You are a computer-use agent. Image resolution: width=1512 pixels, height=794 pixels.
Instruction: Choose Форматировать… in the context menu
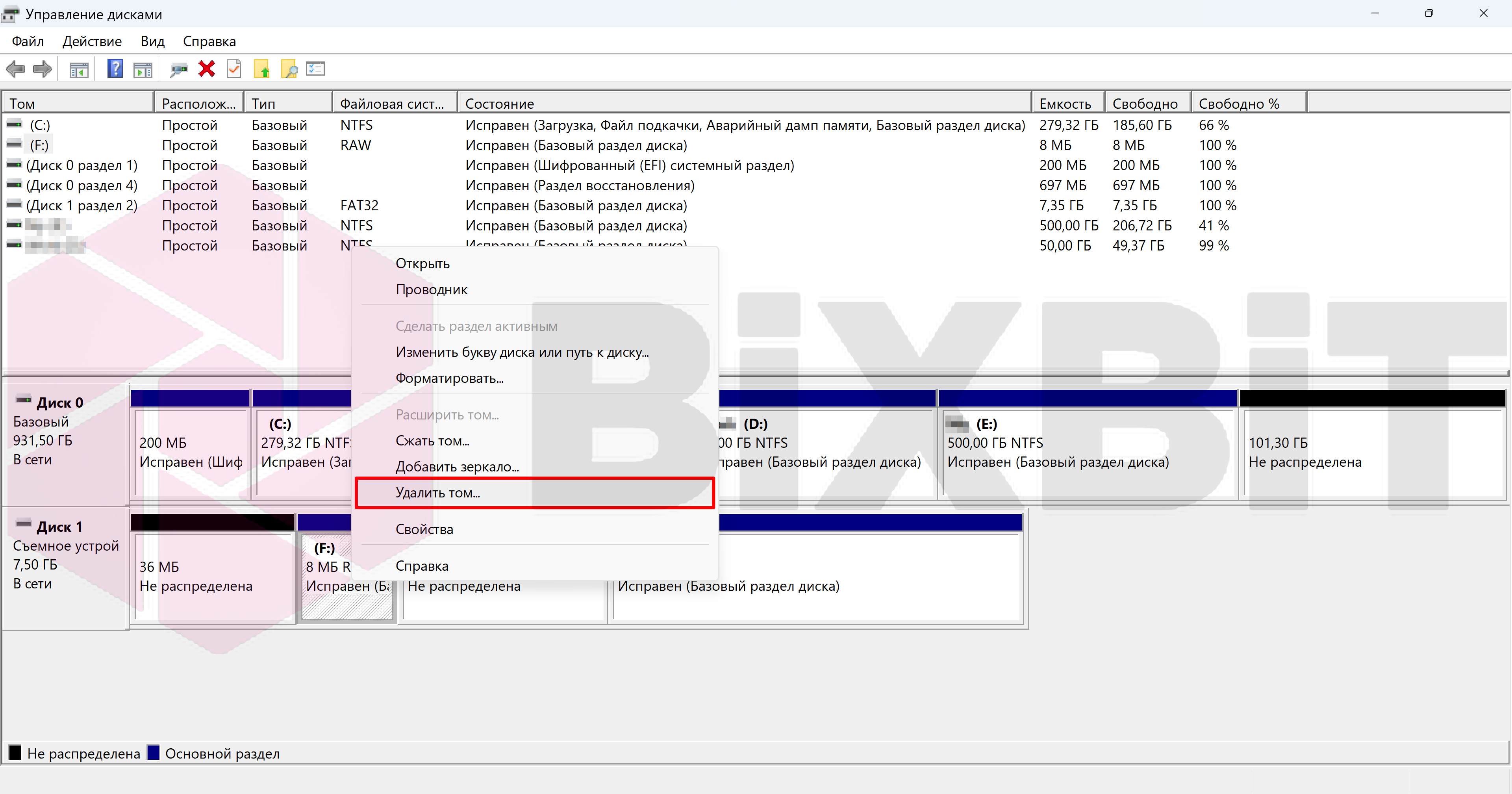(x=535, y=378)
